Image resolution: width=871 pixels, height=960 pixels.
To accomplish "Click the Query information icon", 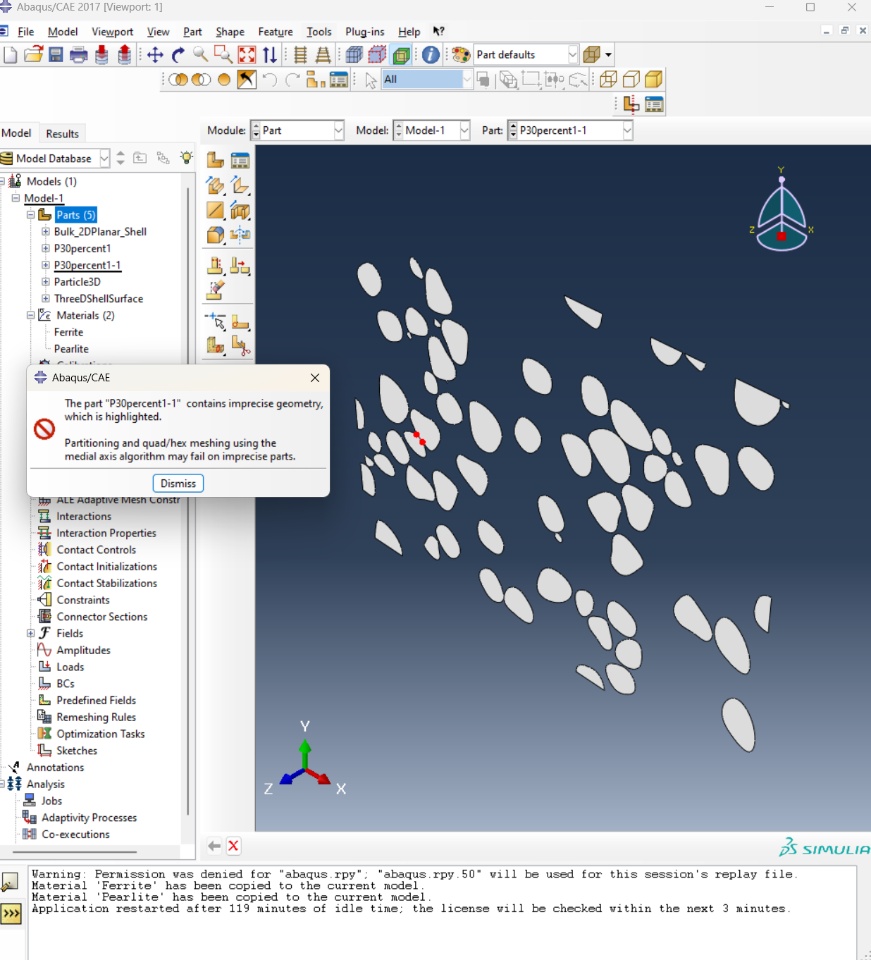I will pyautogui.click(x=430, y=55).
